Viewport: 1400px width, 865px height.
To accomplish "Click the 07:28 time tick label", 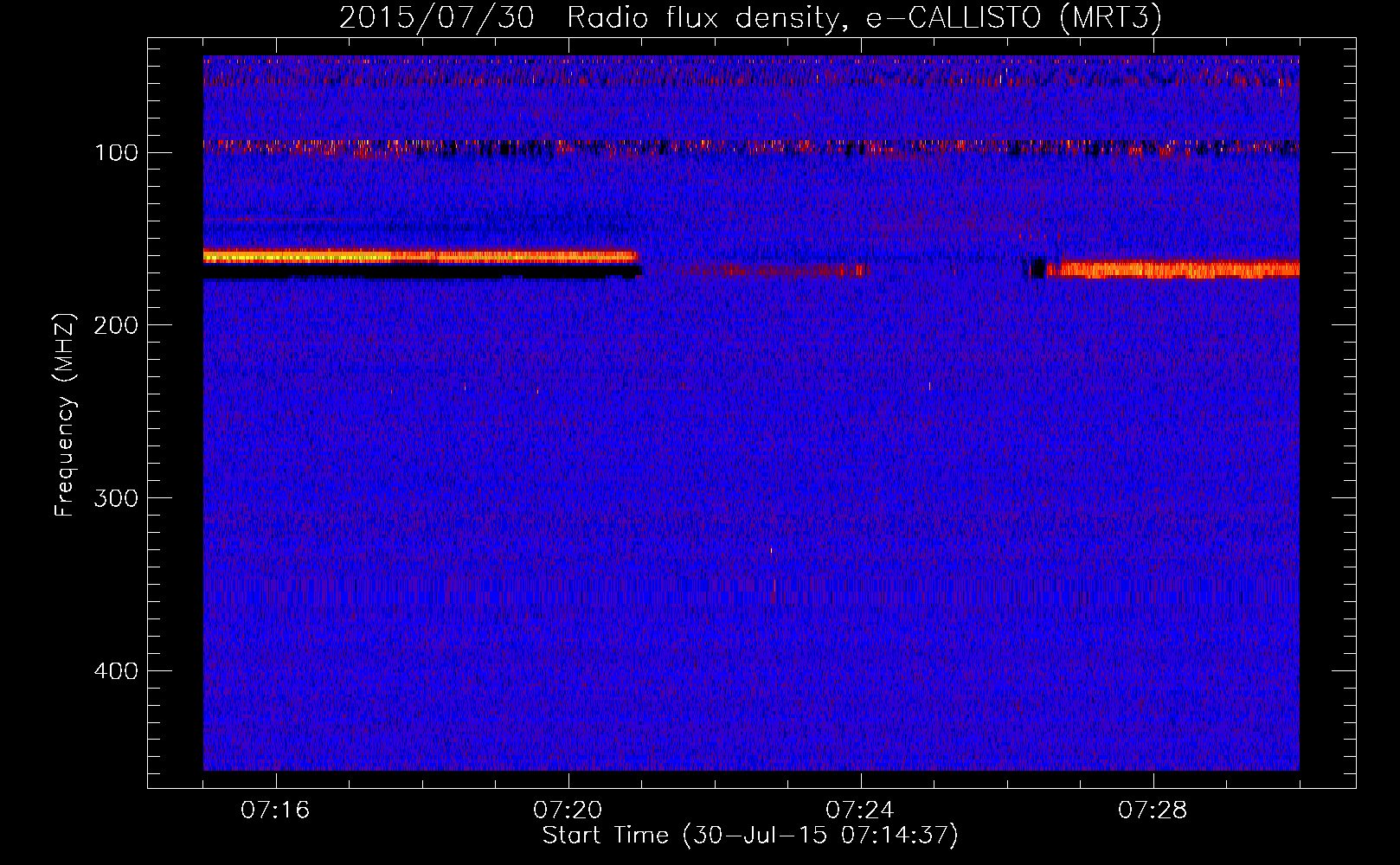I will [1153, 811].
